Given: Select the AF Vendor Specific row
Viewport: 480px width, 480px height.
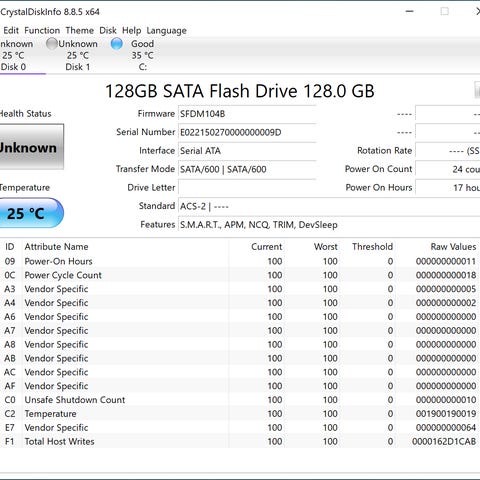Looking at the screenshot, I should pos(240,386).
